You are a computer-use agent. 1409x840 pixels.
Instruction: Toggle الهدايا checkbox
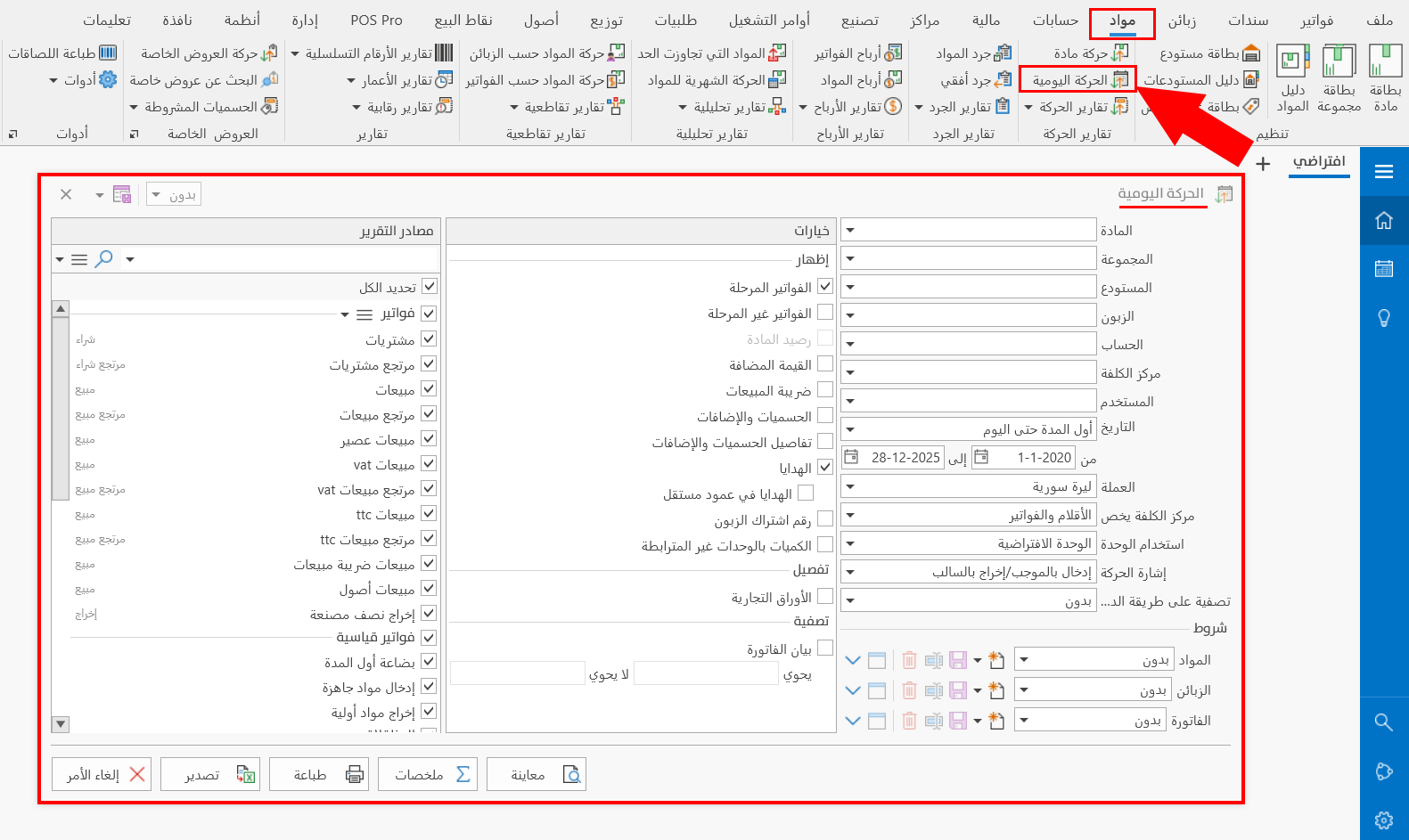tap(825, 468)
